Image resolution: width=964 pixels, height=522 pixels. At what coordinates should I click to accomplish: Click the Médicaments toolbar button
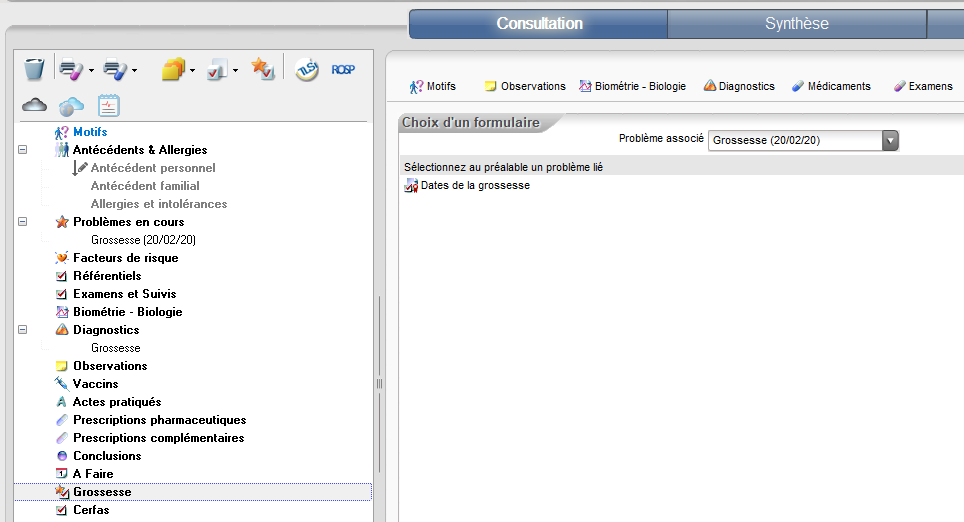point(831,86)
